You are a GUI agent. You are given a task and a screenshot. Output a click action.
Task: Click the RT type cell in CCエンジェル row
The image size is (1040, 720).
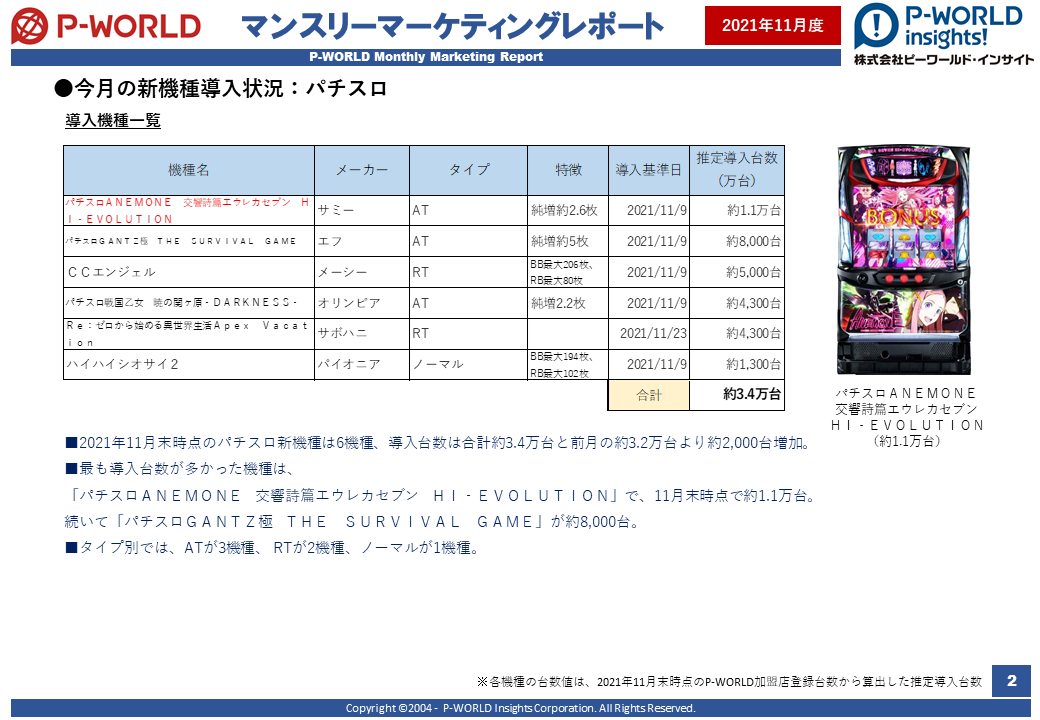click(469, 272)
